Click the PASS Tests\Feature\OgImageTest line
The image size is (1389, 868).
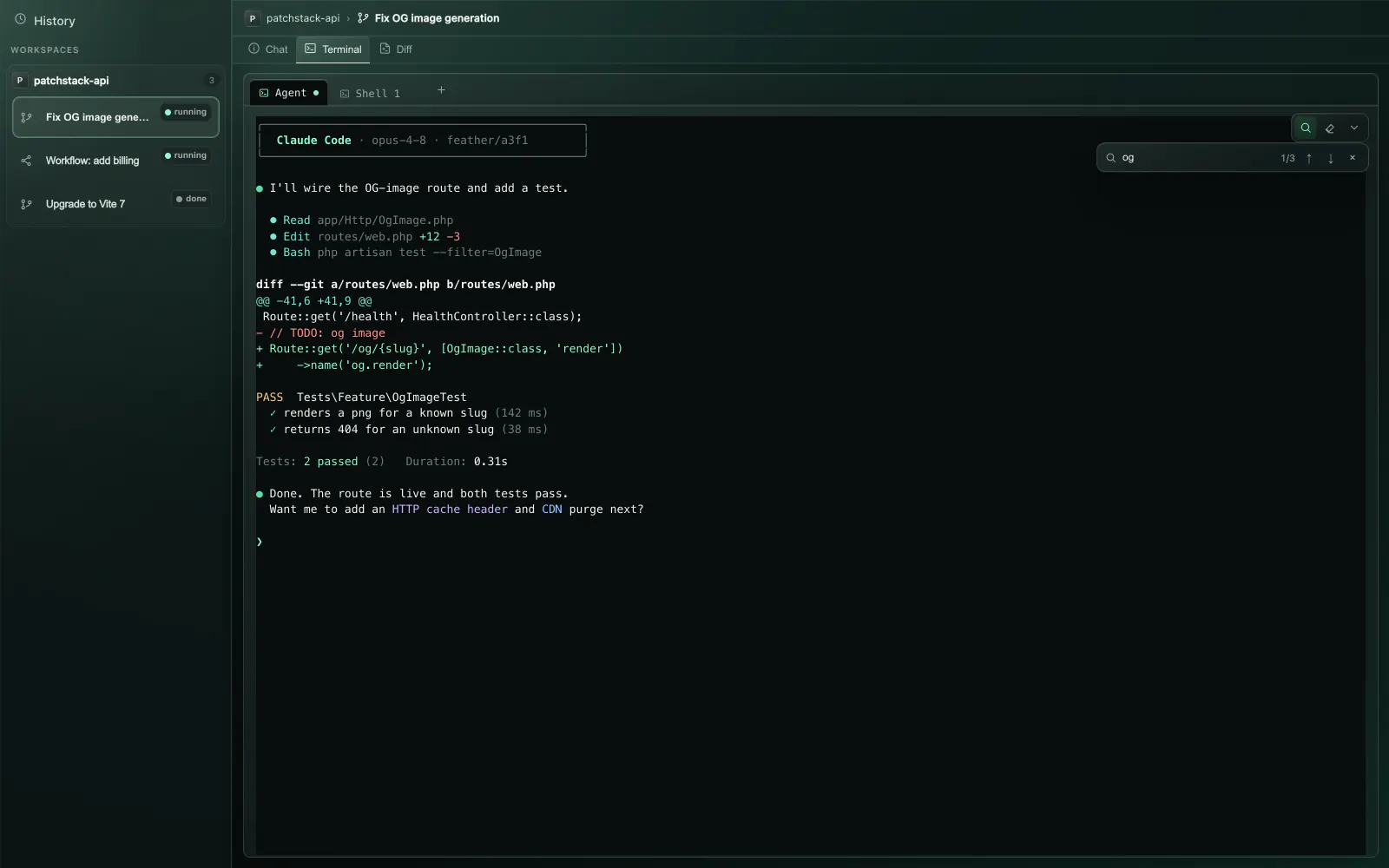pyautogui.click(x=361, y=398)
